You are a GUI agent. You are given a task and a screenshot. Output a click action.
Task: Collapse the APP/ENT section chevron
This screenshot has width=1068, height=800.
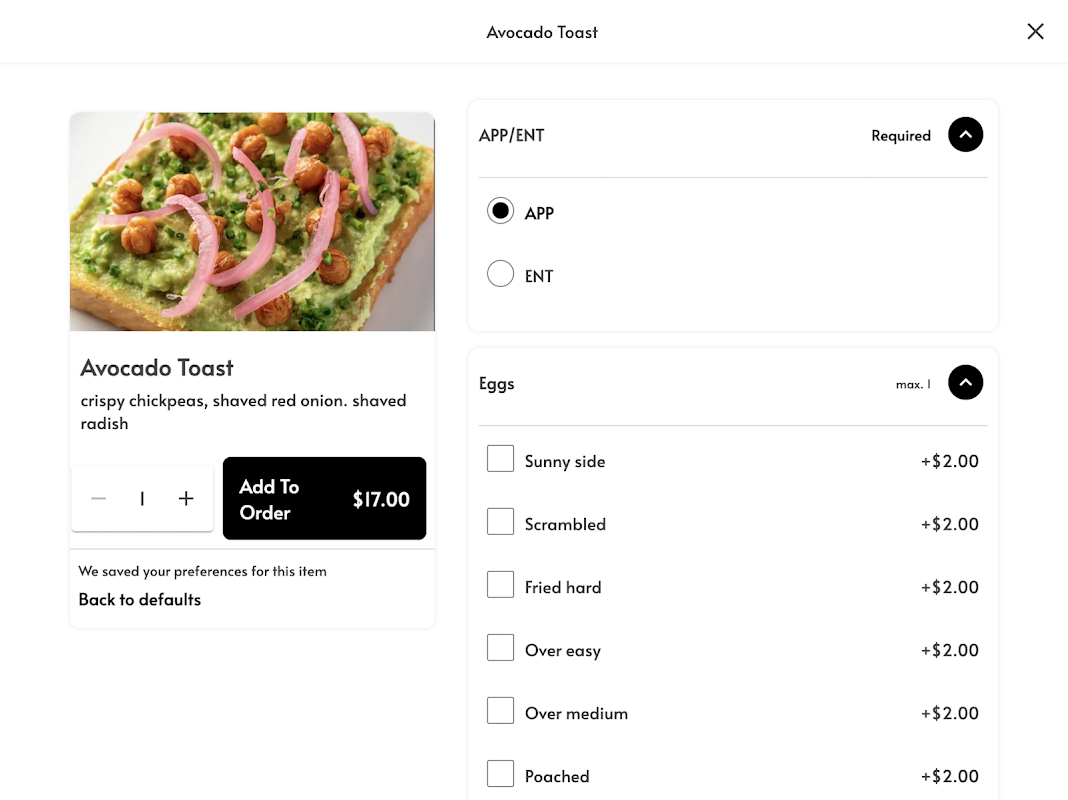(x=965, y=135)
